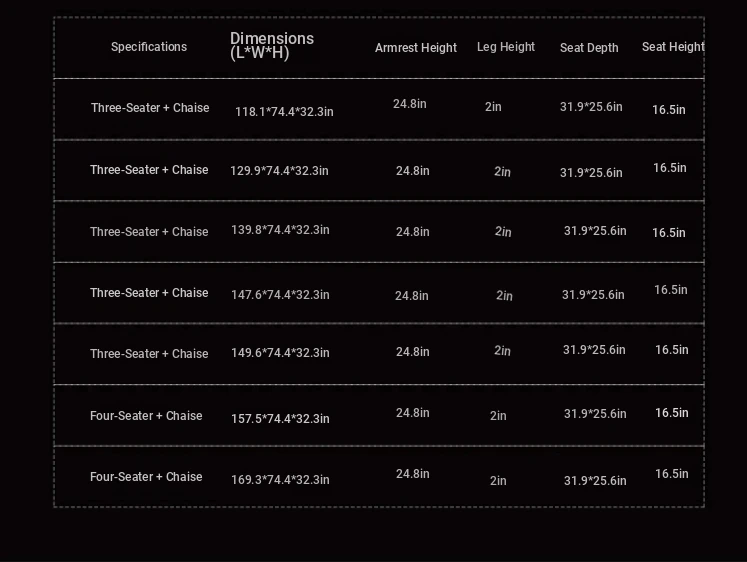Select the 169.3*74.4*32.3in dimensions cell
The image size is (747, 562).
280,480
